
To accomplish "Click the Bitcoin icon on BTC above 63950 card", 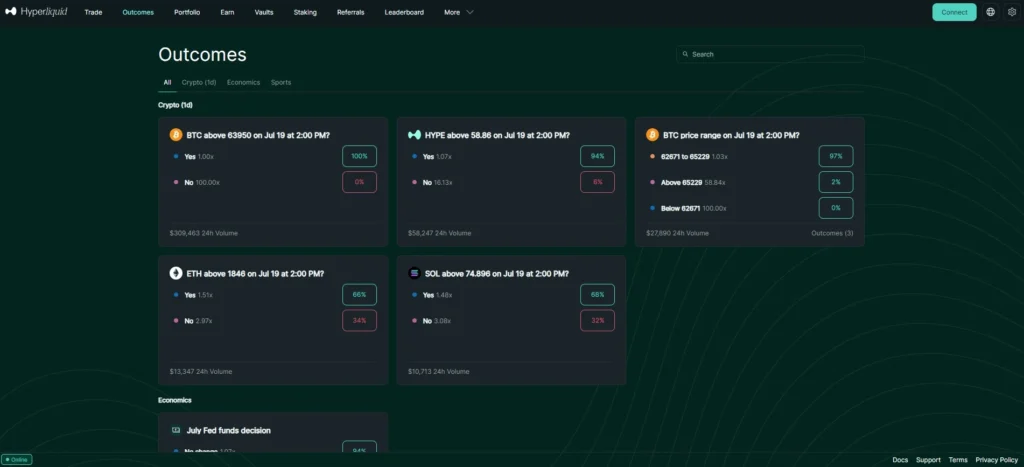I will (176, 135).
